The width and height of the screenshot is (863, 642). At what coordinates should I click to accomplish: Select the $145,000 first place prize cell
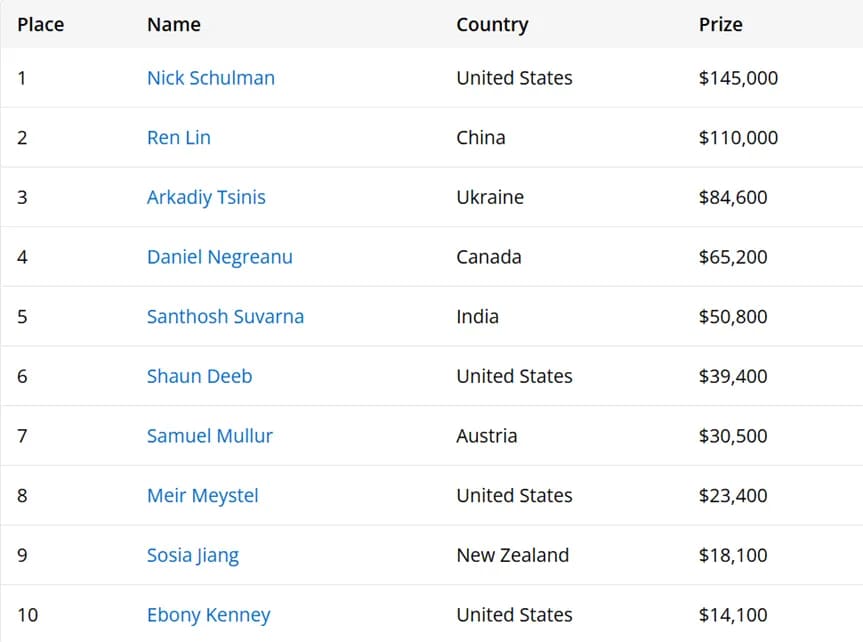coord(738,78)
